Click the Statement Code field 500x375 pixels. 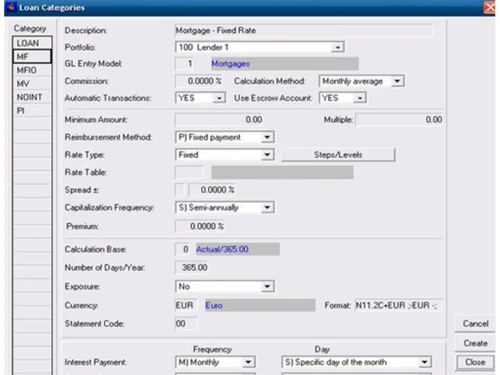coord(186,324)
